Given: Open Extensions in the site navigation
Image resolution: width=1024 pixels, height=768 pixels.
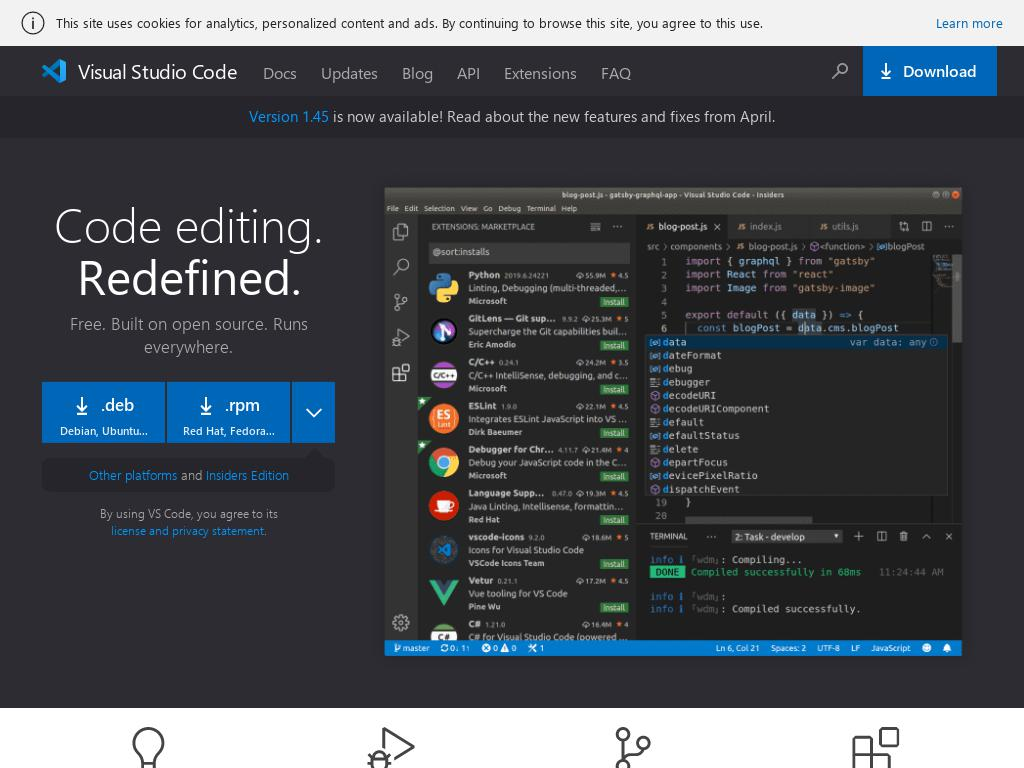Looking at the screenshot, I should pos(539,73).
